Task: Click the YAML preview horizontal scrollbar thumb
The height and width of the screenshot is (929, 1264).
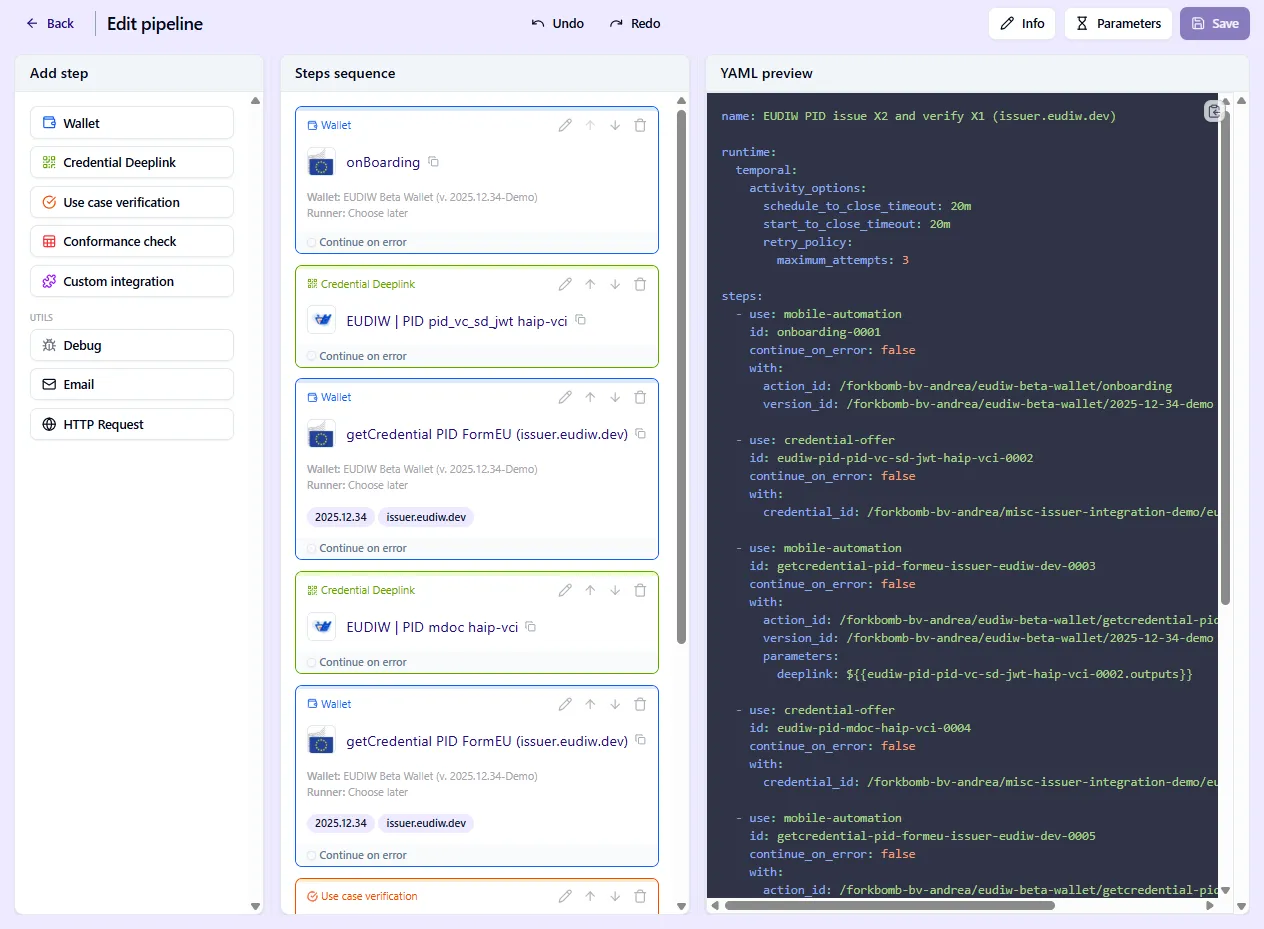Action: click(x=890, y=905)
